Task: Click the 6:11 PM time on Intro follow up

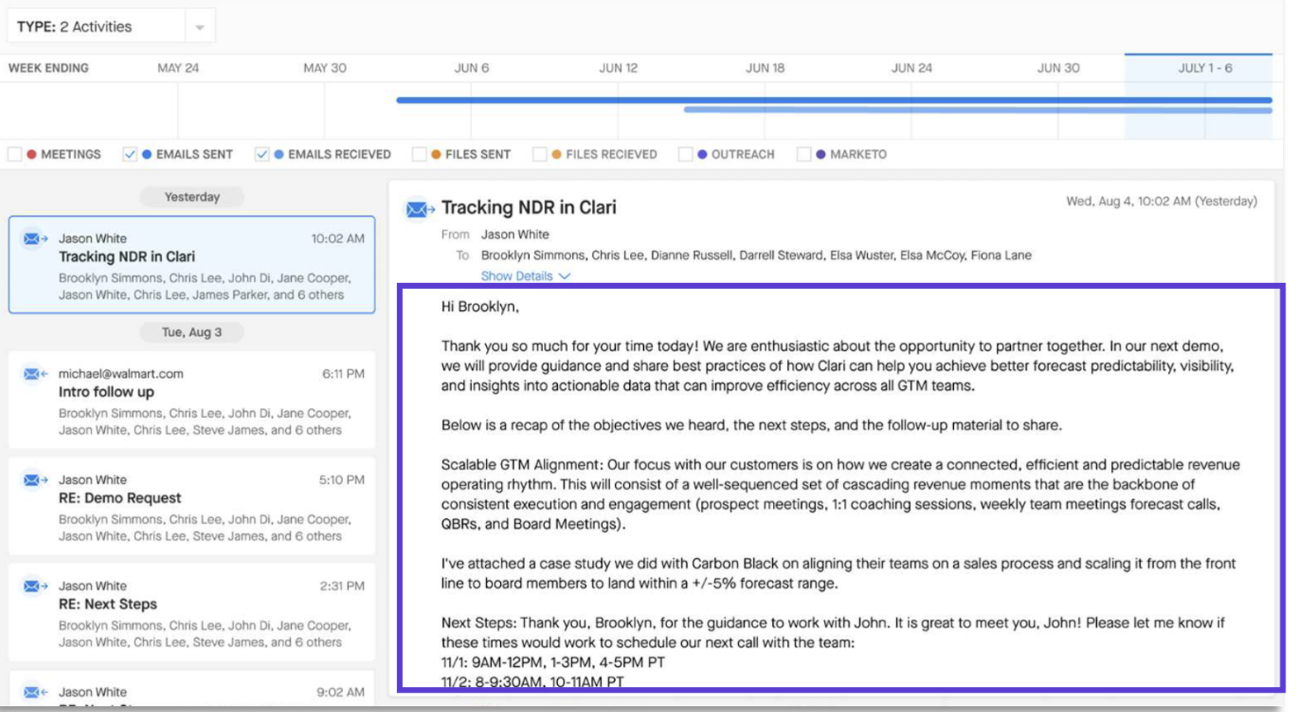Action: (x=343, y=374)
